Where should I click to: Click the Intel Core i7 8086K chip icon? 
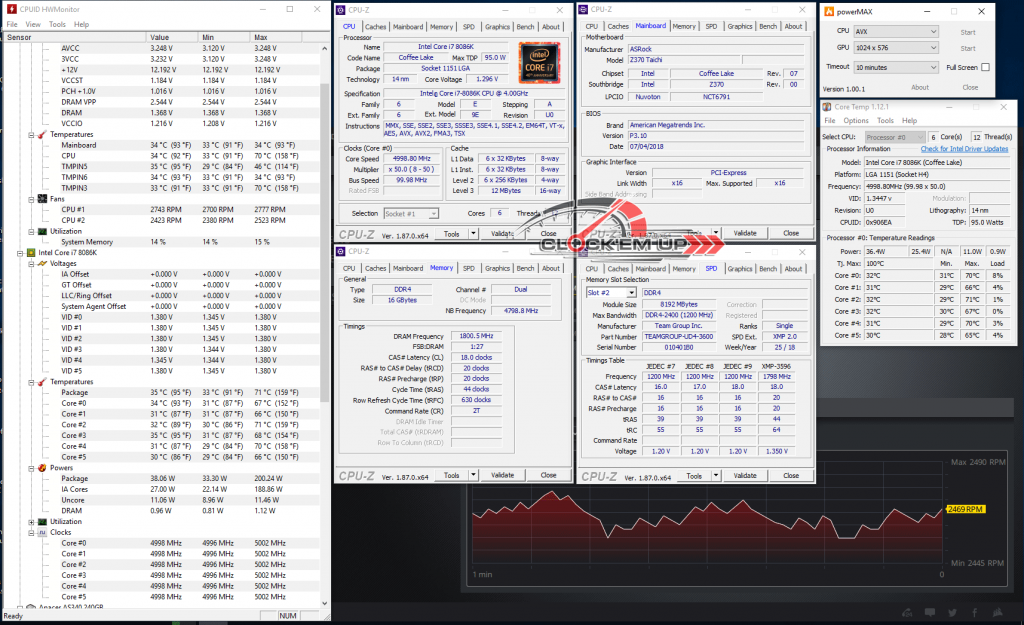[31, 253]
